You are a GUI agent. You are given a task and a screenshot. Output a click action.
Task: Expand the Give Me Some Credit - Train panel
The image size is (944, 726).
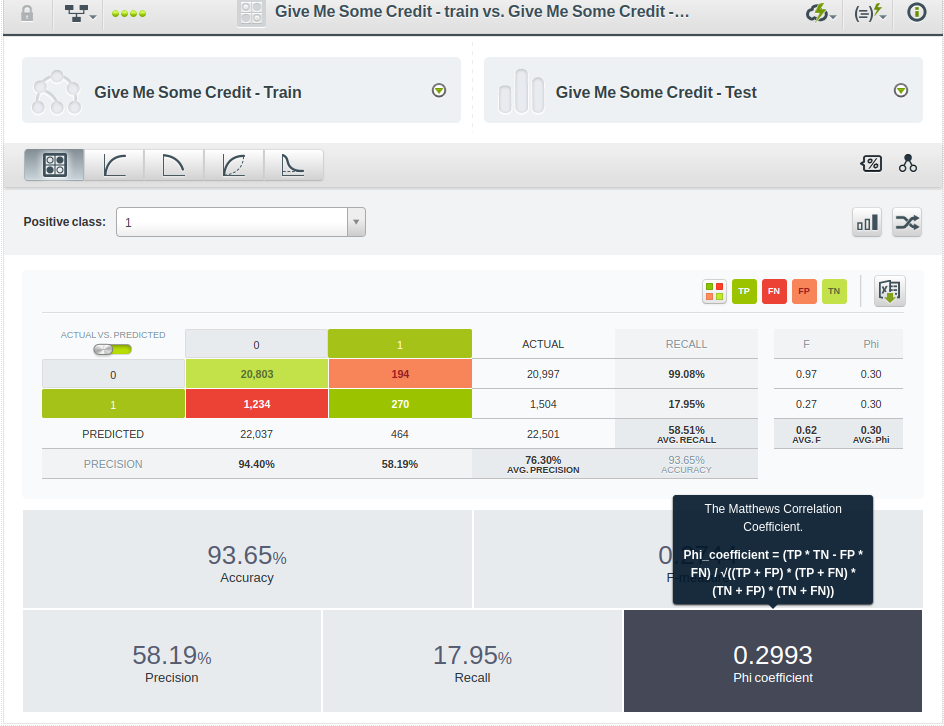coord(438,91)
